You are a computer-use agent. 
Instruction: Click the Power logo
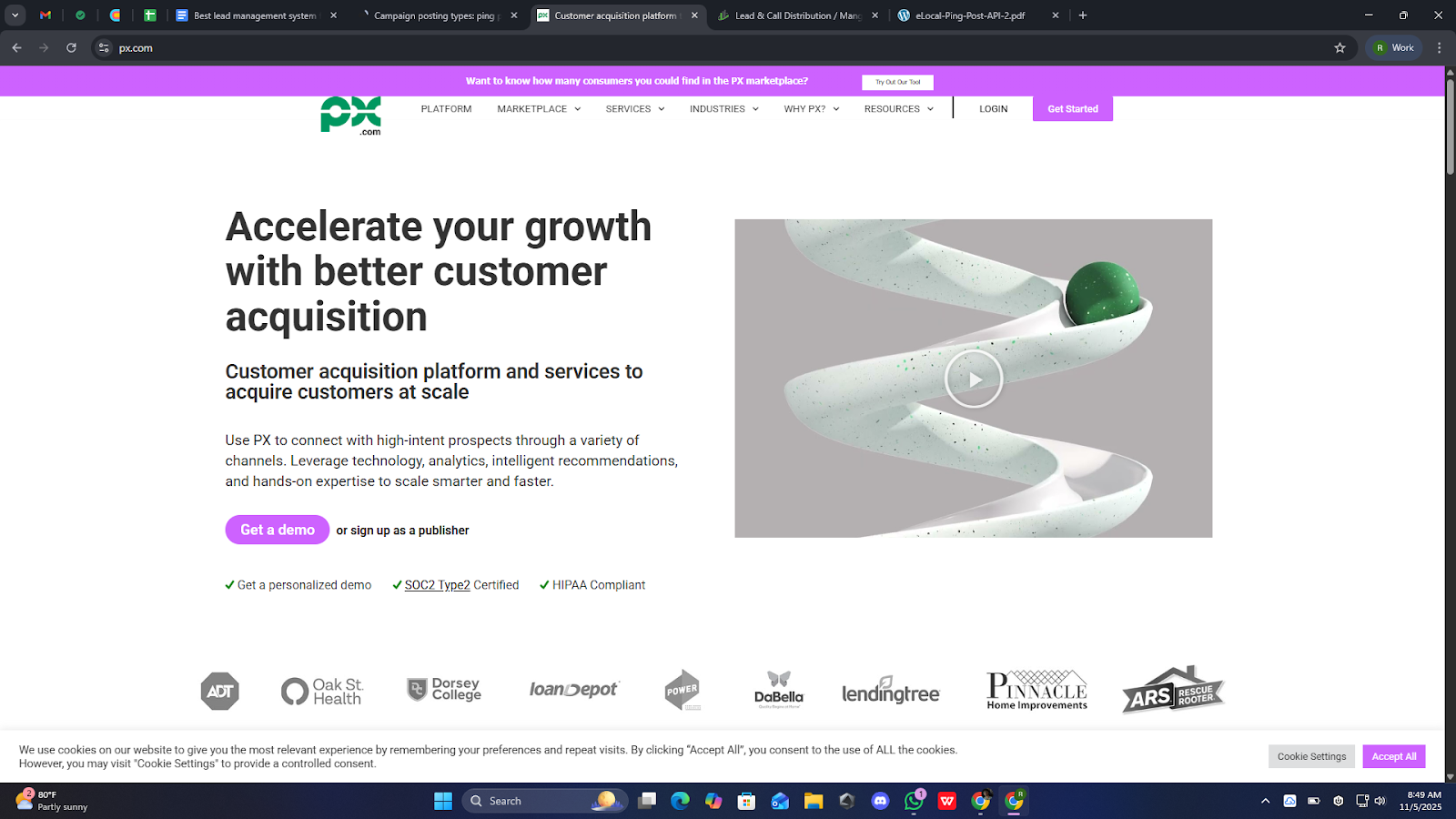pyautogui.click(x=682, y=690)
